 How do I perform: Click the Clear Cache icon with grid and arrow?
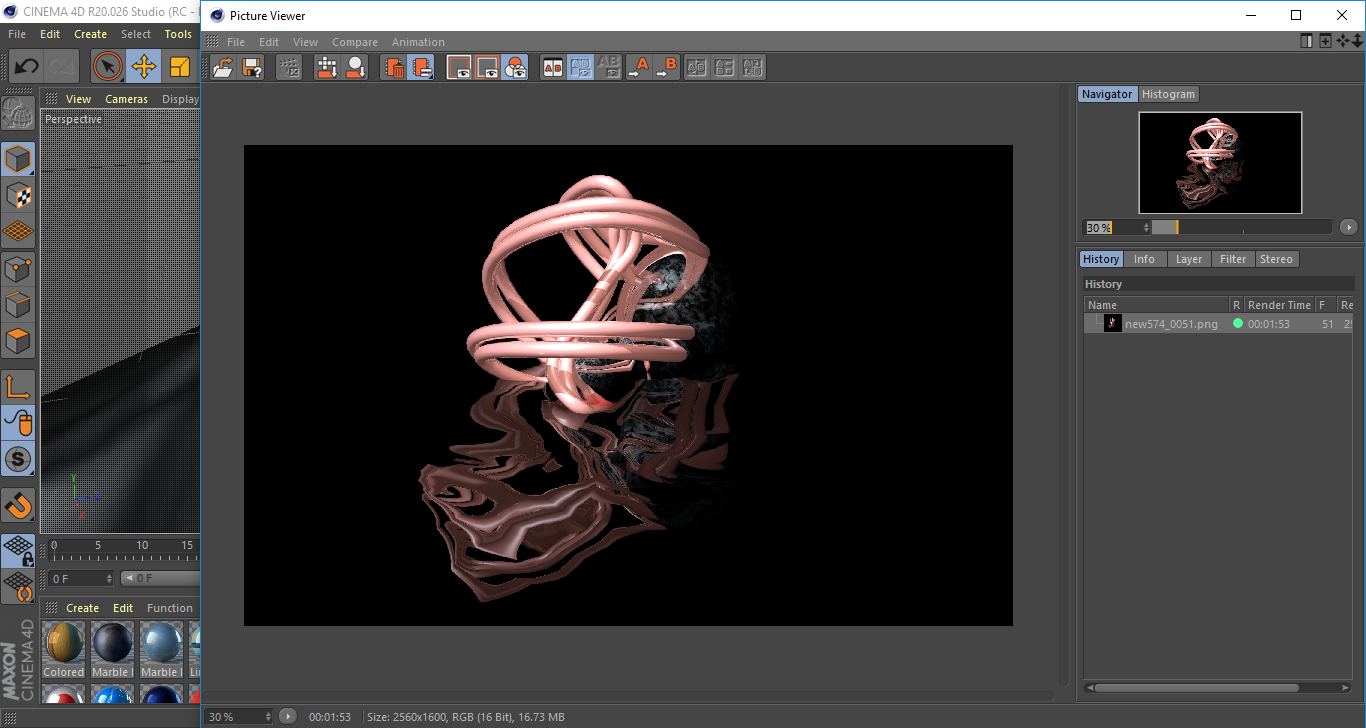(x=326, y=67)
